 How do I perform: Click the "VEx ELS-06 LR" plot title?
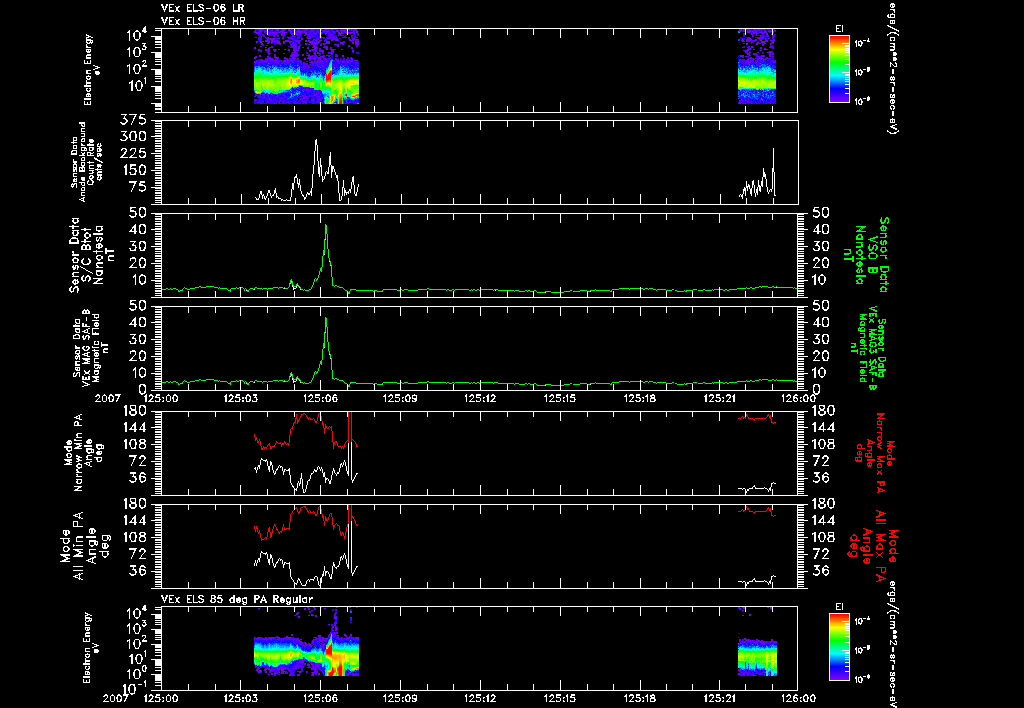click(202, 8)
